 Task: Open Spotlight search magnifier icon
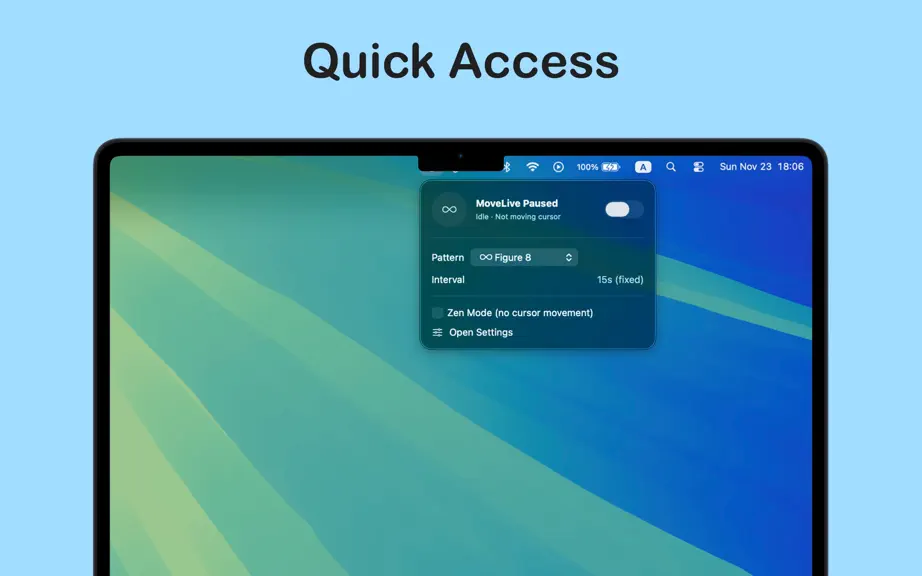tap(671, 167)
